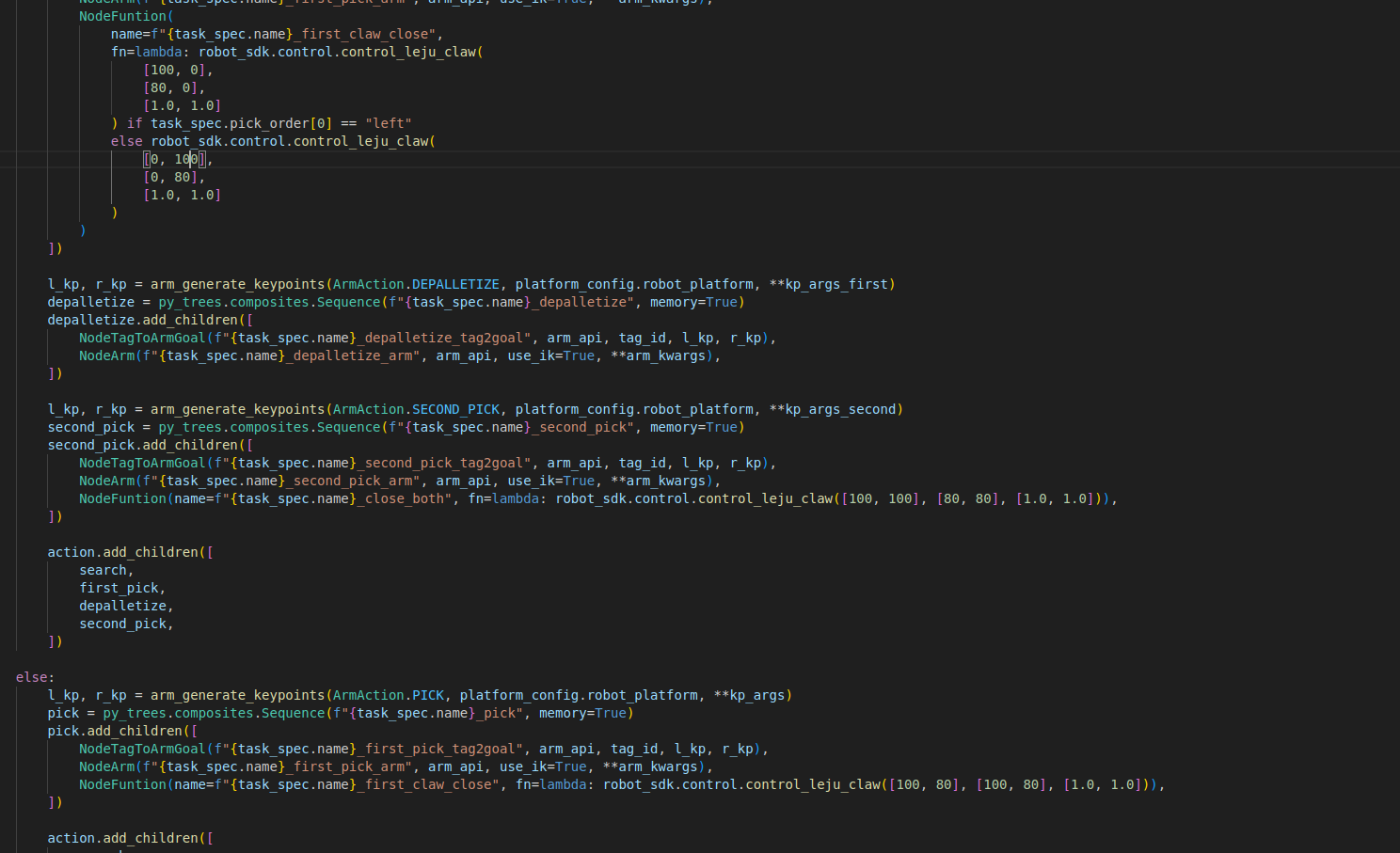Click the "left" string in the pick_order condition
The width and height of the screenshot is (1400, 853).
pos(389,123)
